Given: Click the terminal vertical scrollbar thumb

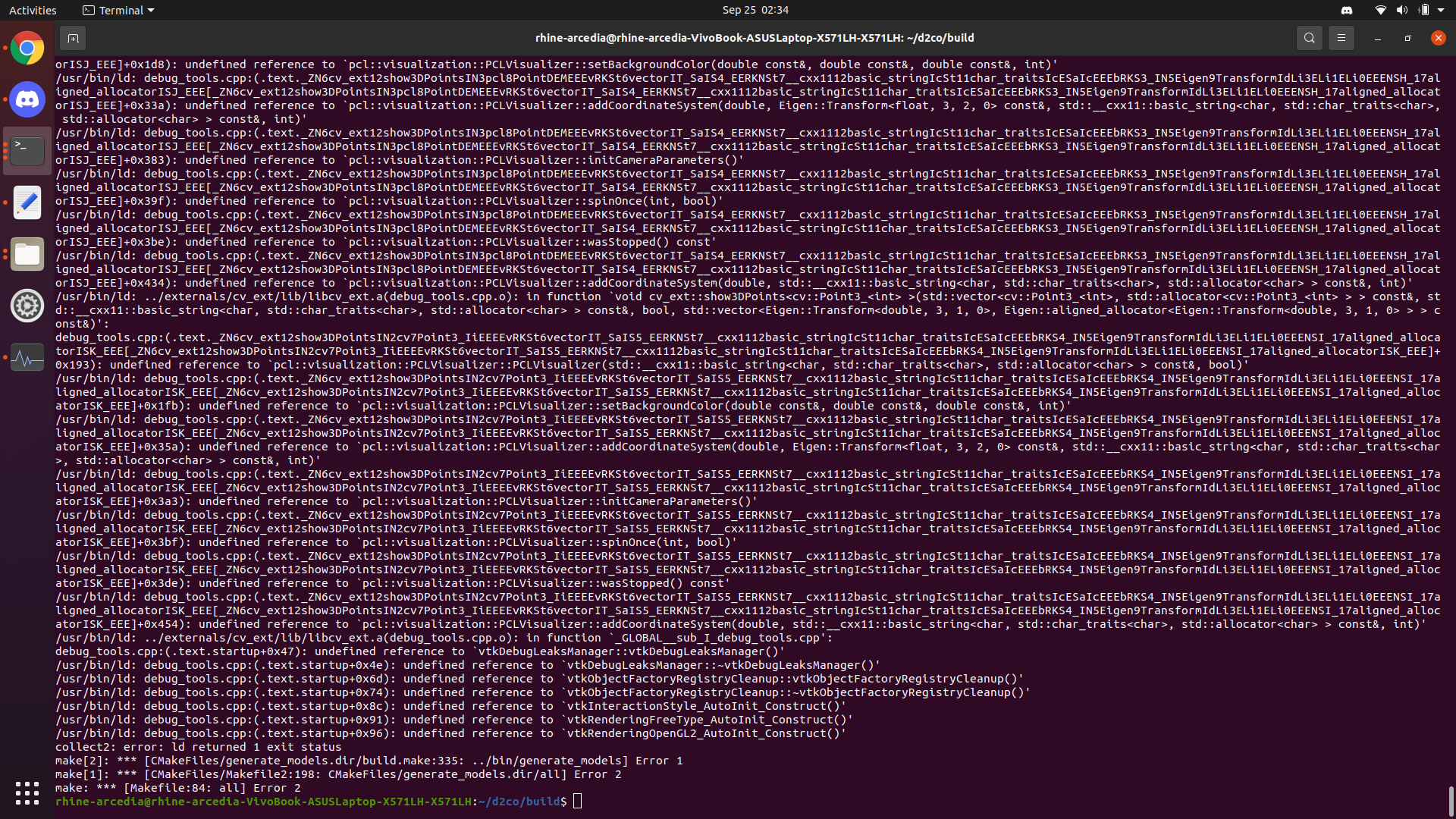Looking at the screenshot, I should pyautogui.click(x=1450, y=801).
